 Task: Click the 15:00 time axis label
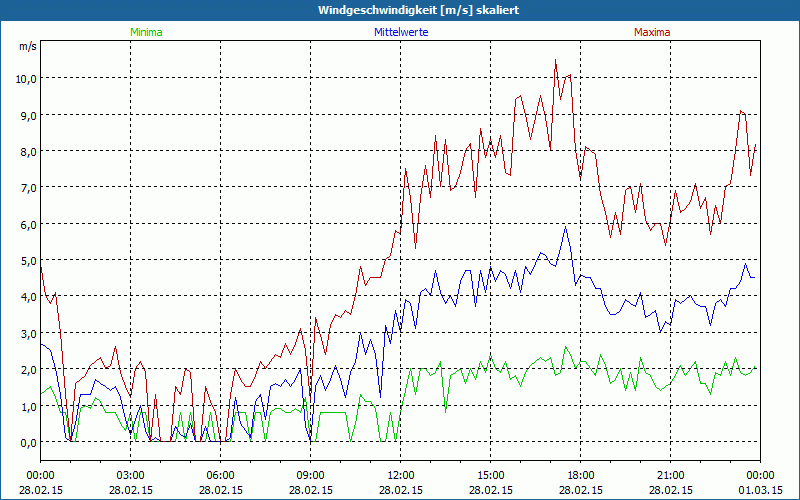click(490, 476)
